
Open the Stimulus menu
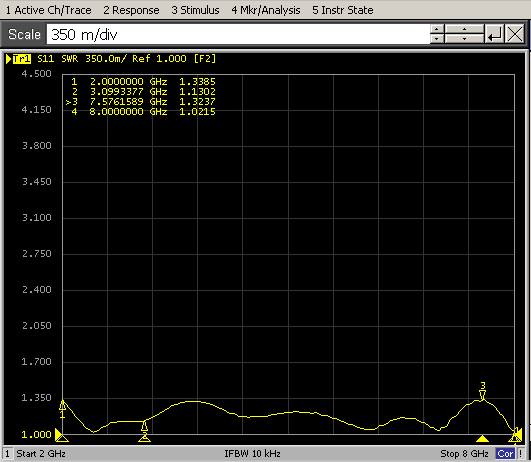(195, 10)
